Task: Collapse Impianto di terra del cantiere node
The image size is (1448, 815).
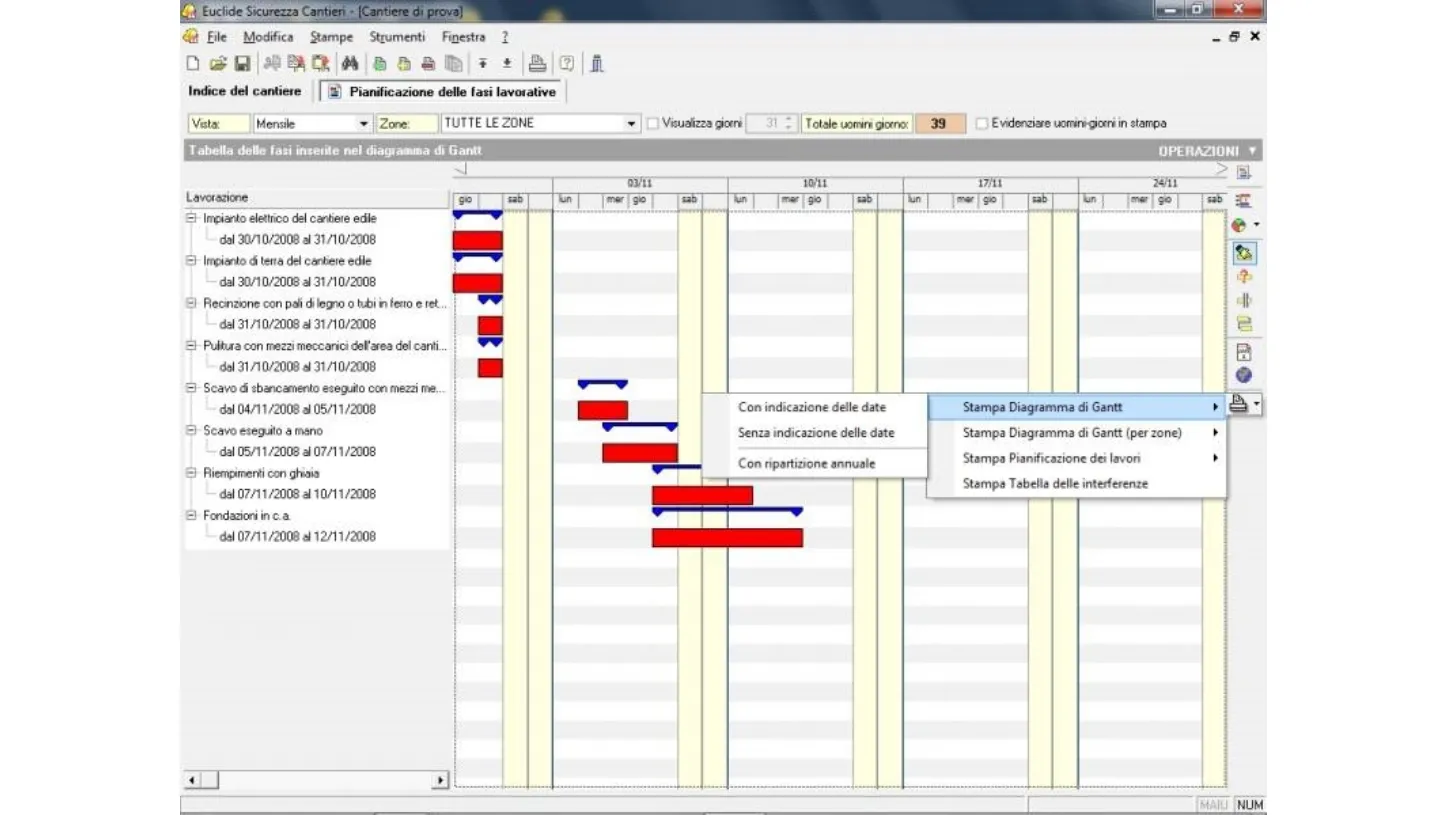Action: tap(191, 260)
